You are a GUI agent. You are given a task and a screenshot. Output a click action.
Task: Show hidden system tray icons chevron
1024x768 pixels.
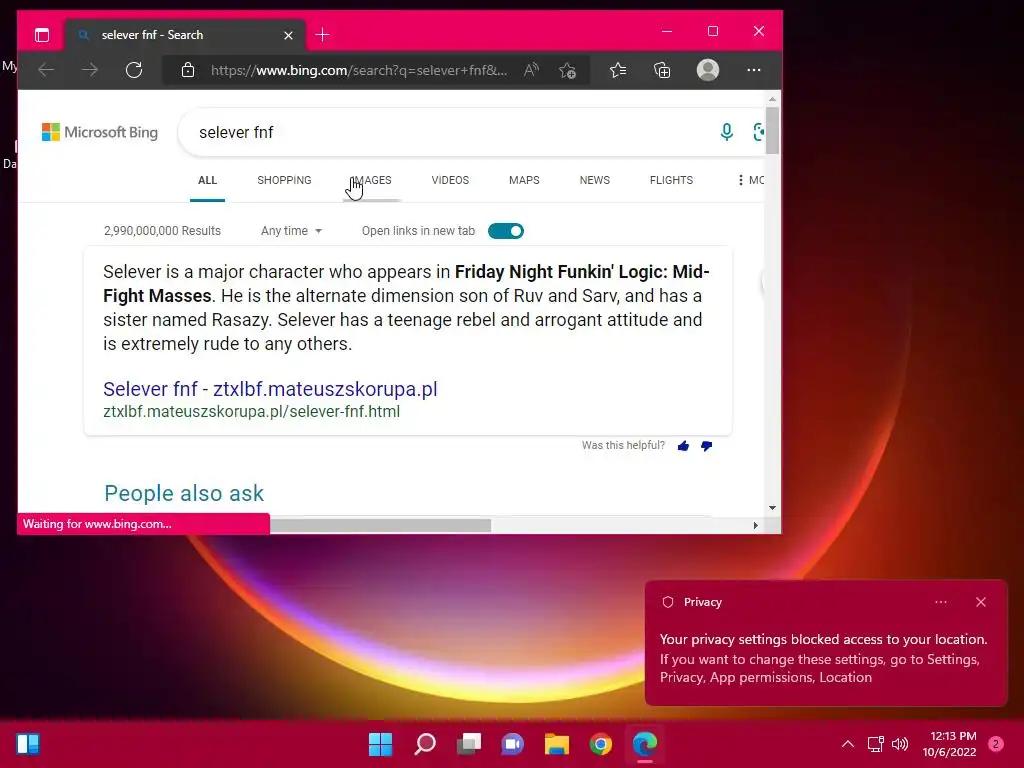point(848,744)
